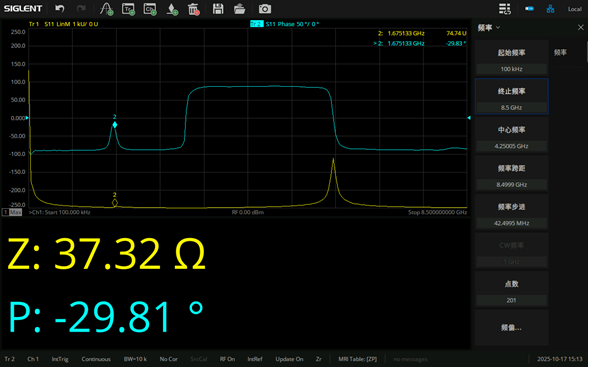589x368 pixels.
Task: Select Tr 1 S11 LinM trace label
Action: 63,24
